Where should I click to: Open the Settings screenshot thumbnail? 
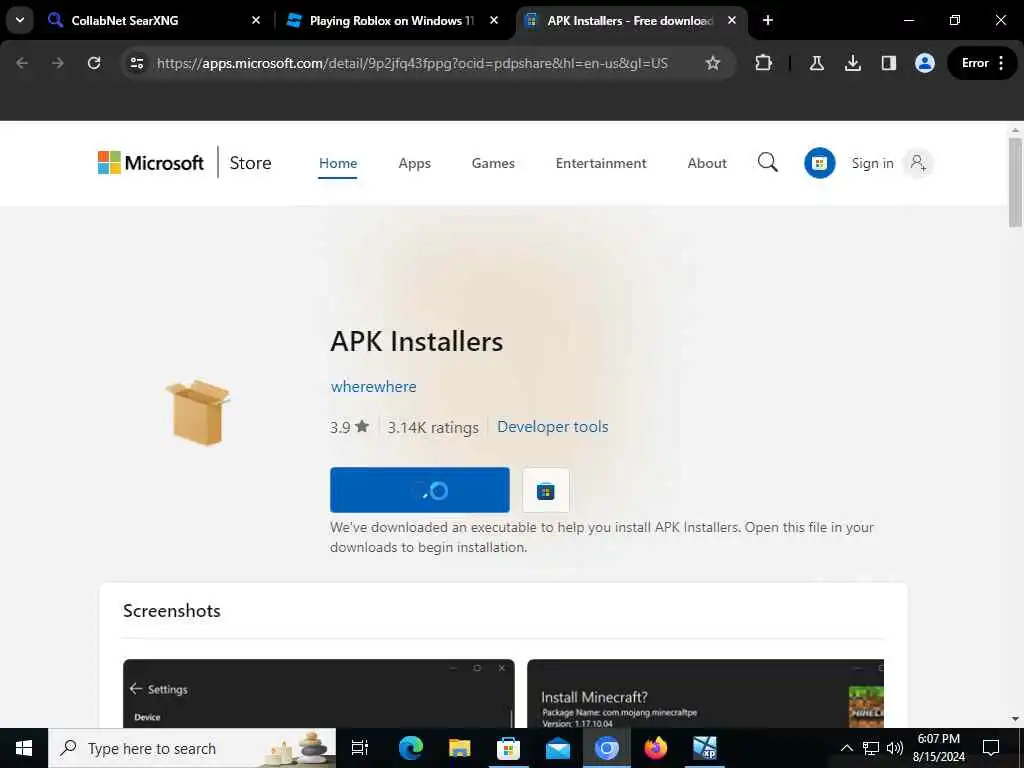(319, 693)
